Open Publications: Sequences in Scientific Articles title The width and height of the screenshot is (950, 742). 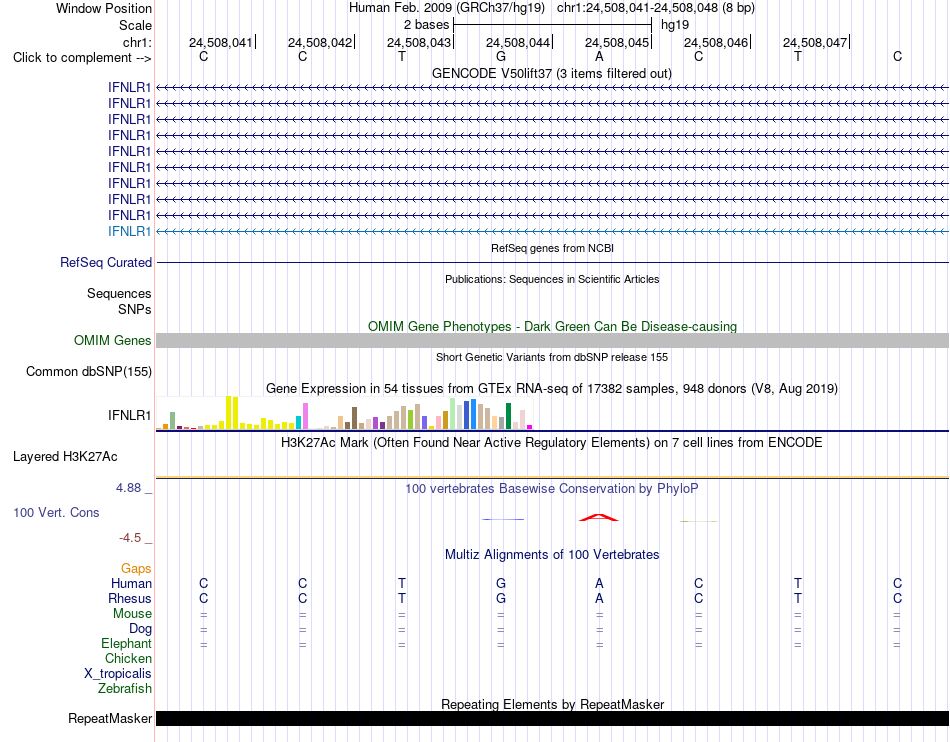(552, 279)
